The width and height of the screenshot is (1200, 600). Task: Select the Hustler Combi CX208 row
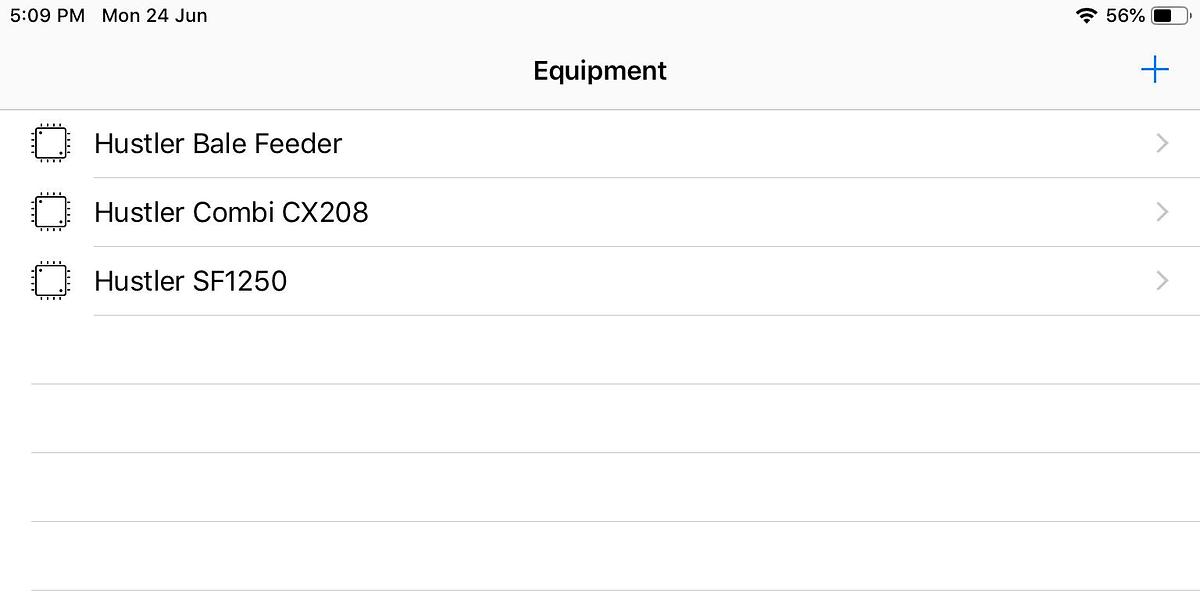[x=400, y=212]
